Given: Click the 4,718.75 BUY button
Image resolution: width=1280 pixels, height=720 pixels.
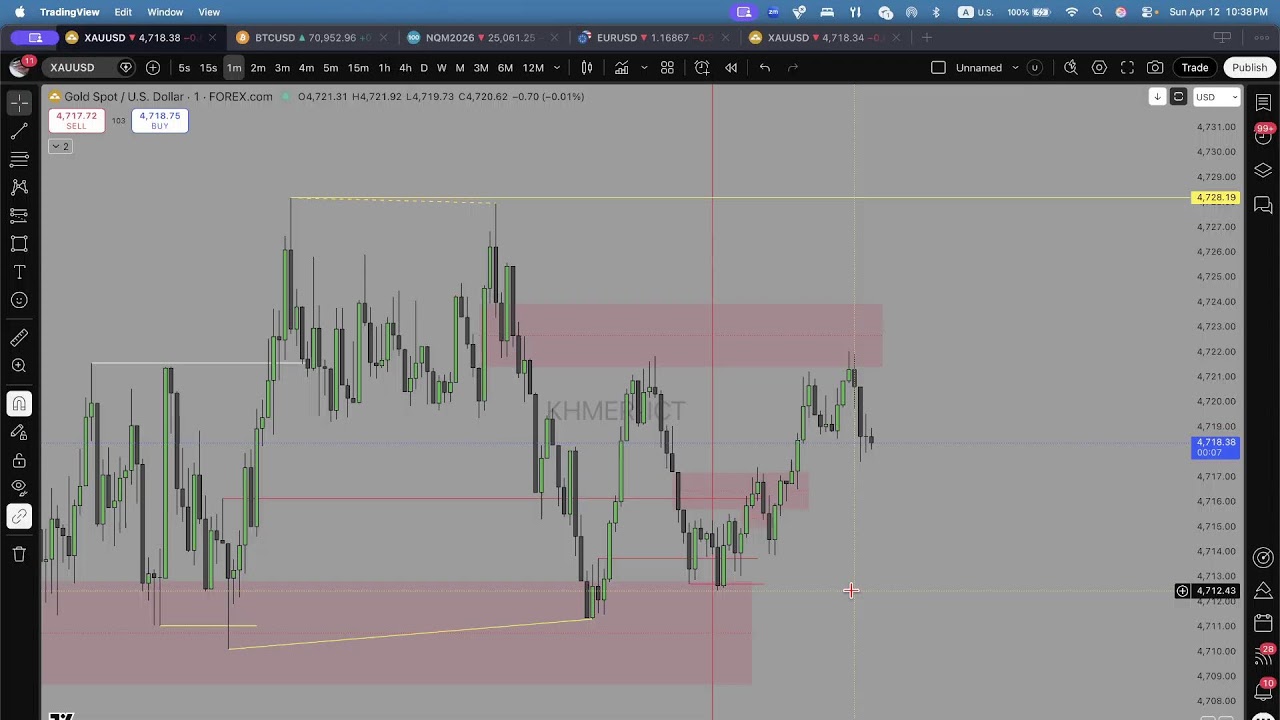Looking at the screenshot, I should (160, 120).
